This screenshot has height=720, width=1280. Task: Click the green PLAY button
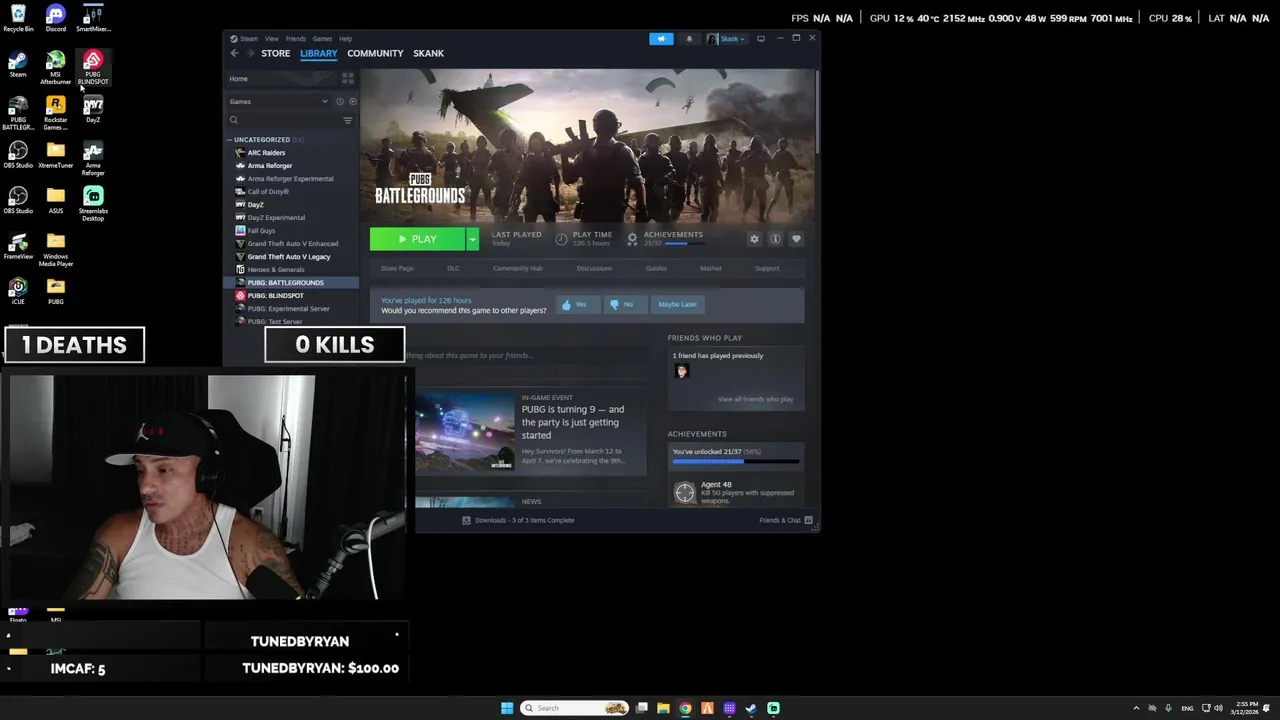[x=417, y=239]
